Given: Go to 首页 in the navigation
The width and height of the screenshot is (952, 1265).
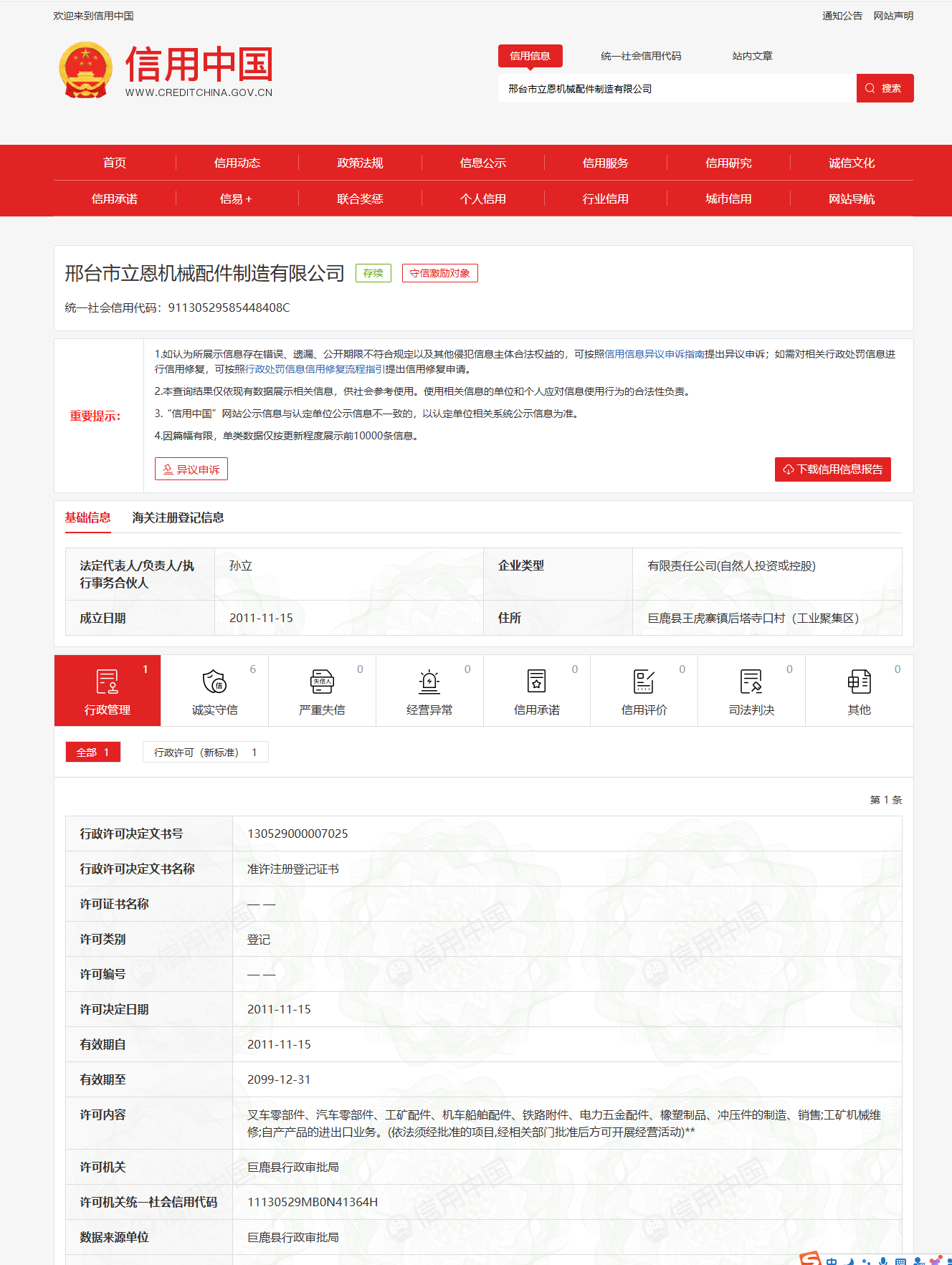Looking at the screenshot, I should [x=115, y=163].
